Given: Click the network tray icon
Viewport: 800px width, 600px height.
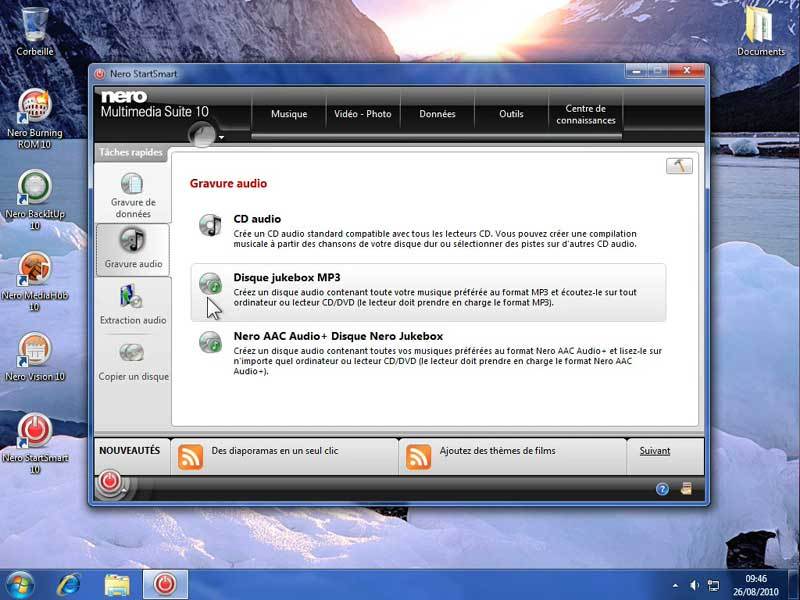Looking at the screenshot, I should [x=713, y=585].
